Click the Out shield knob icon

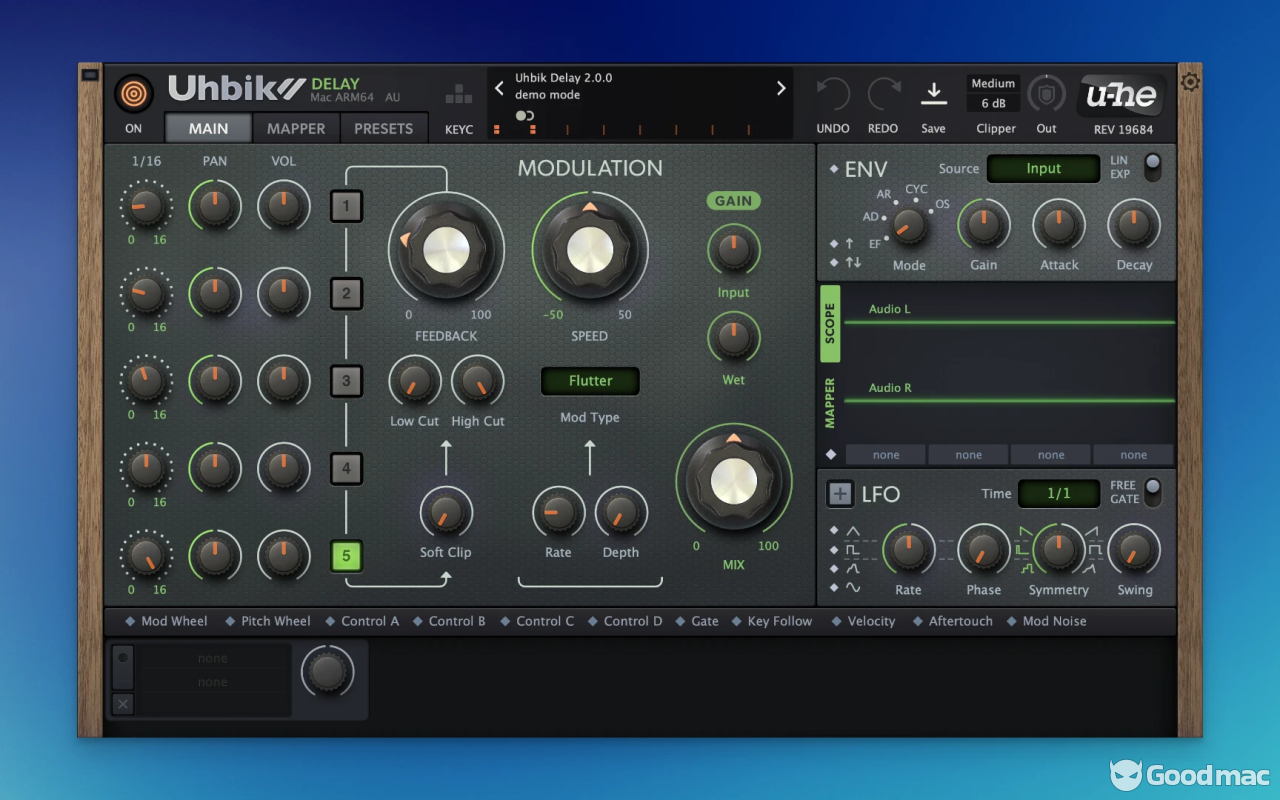pyautogui.click(x=1046, y=94)
